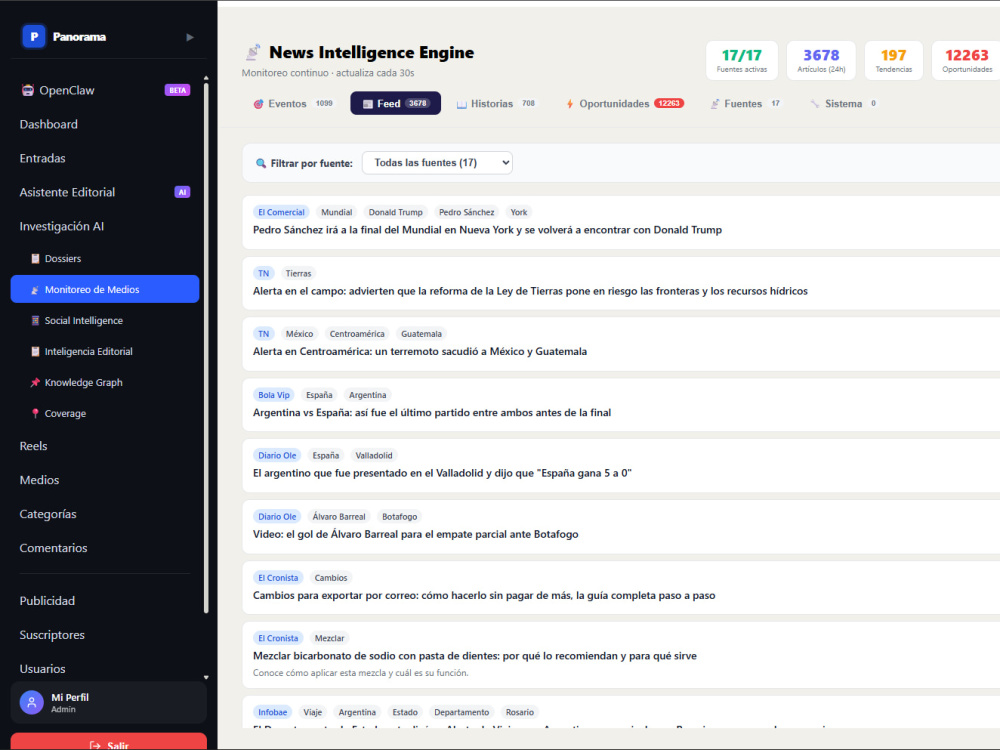
Task: Open Publicidad in sidebar
Action: 47,601
